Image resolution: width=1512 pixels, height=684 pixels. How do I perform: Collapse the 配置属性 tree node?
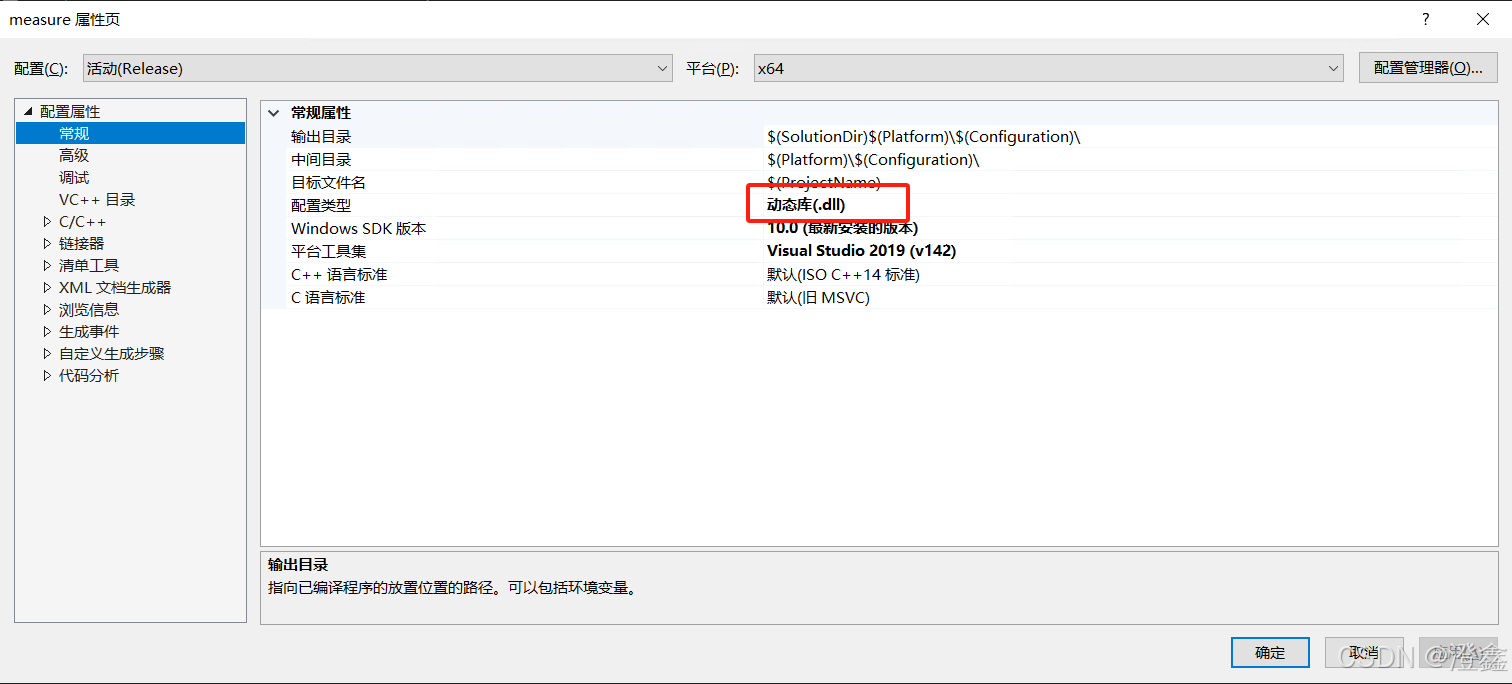coord(28,111)
